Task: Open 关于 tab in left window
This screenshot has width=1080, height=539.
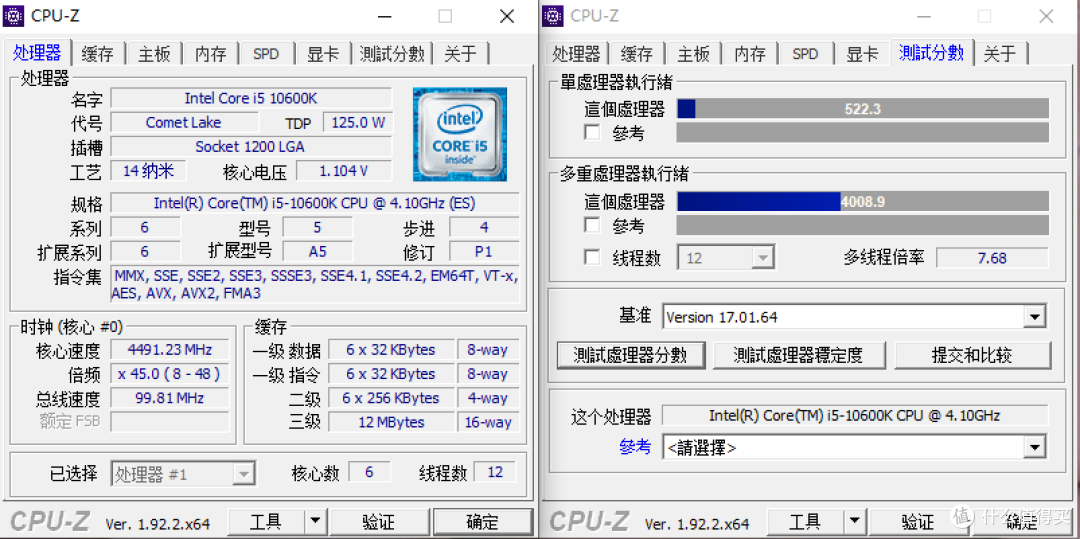Action: (461, 54)
